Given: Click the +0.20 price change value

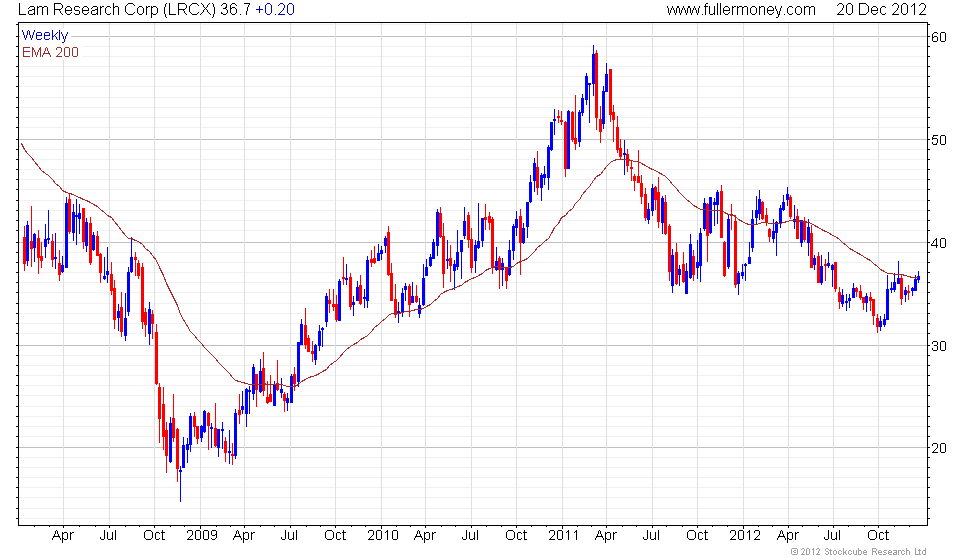Looking at the screenshot, I should [x=275, y=10].
